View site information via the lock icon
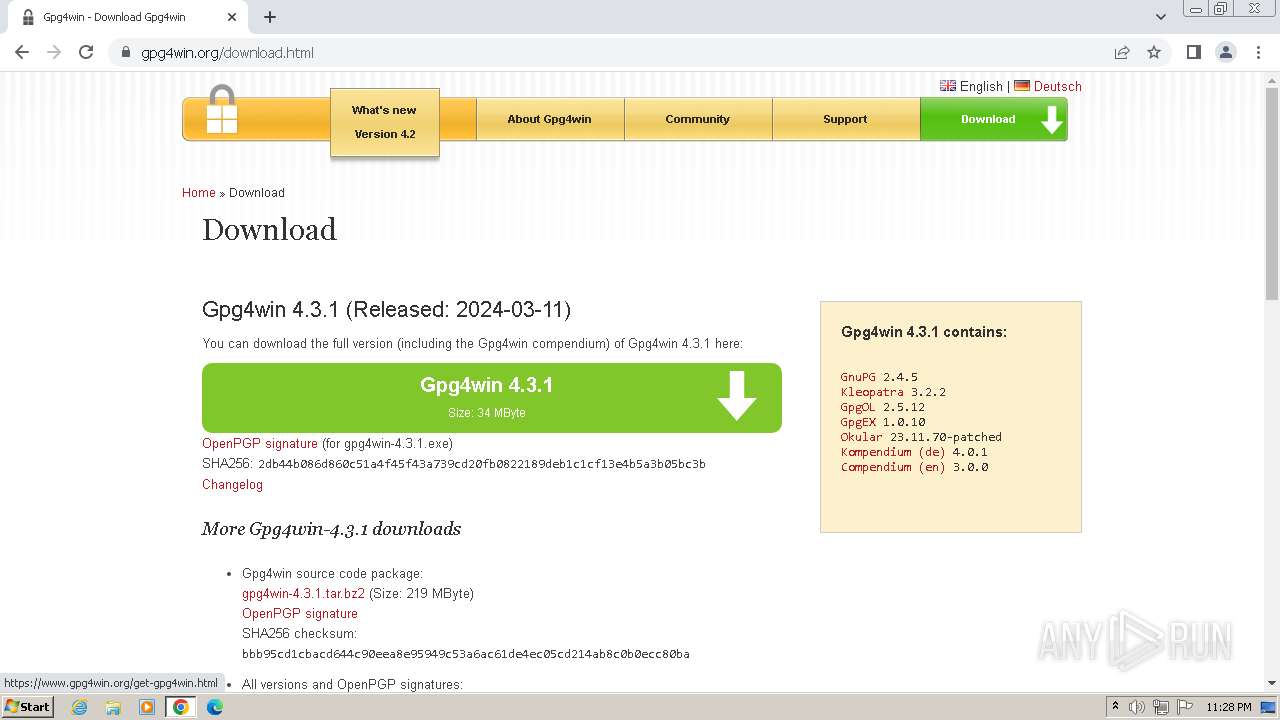The image size is (1280, 720). tap(126, 52)
